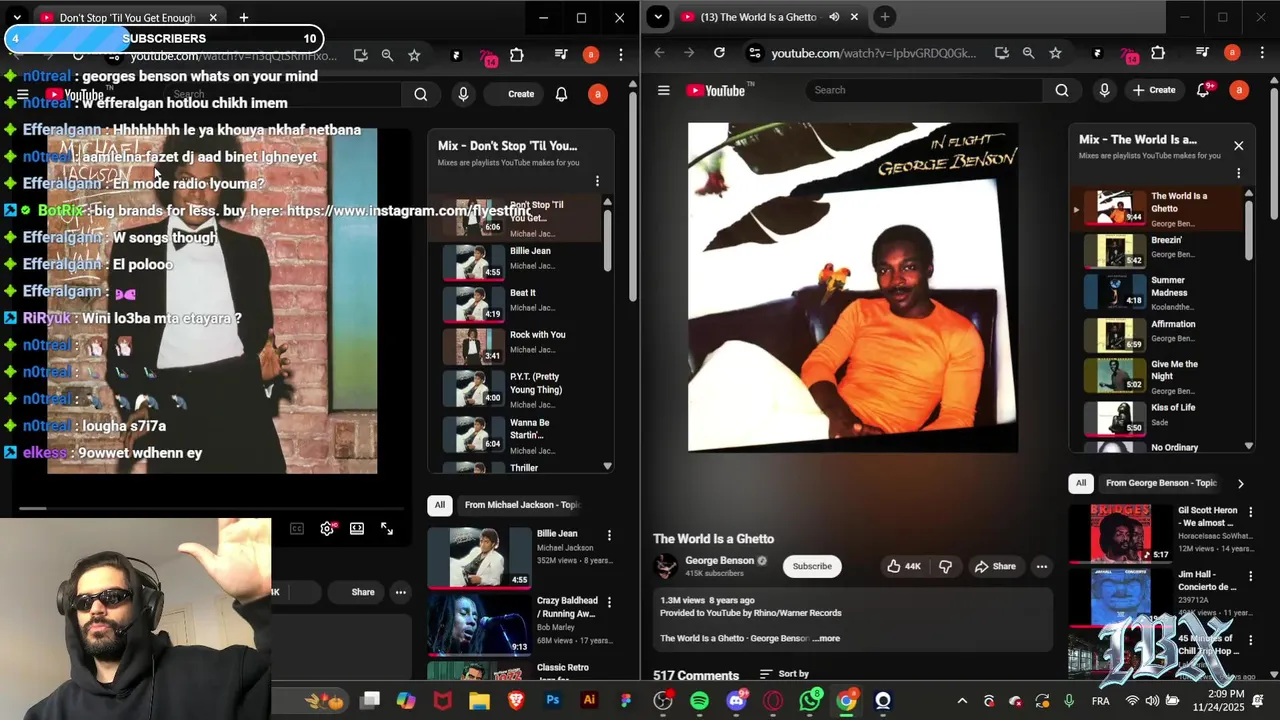Subscribe to George Benson channel
This screenshot has width=1280, height=720.
812,566
